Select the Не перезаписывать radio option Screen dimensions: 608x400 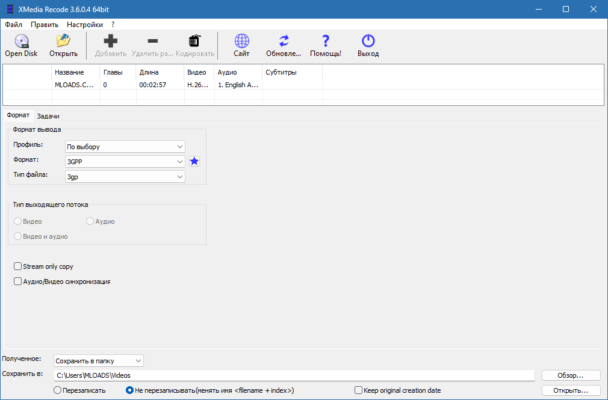click(x=130, y=390)
